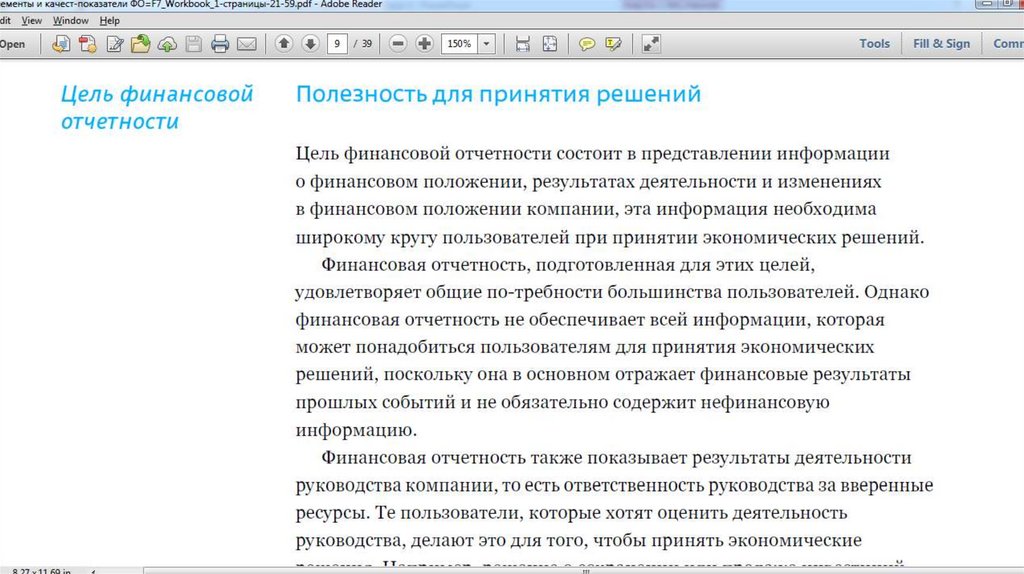The image size is (1024, 574).
Task: Go to next page with down arrow
Action: tap(310, 44)
